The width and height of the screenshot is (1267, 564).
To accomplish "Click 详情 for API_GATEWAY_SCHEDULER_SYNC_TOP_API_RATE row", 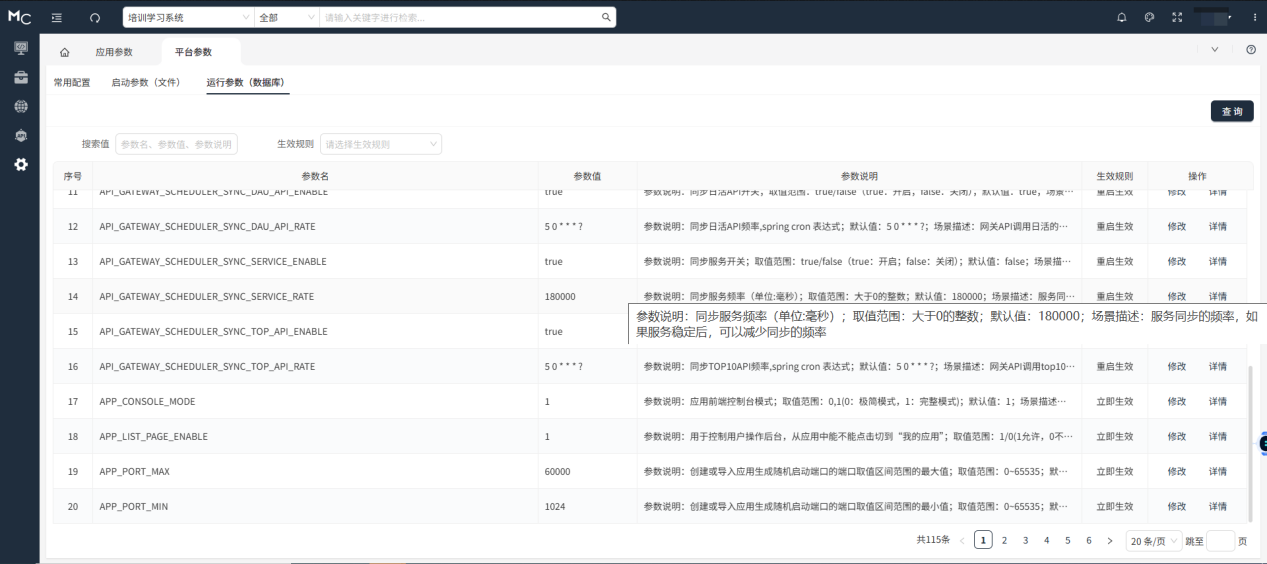I will click(1218, 366).
